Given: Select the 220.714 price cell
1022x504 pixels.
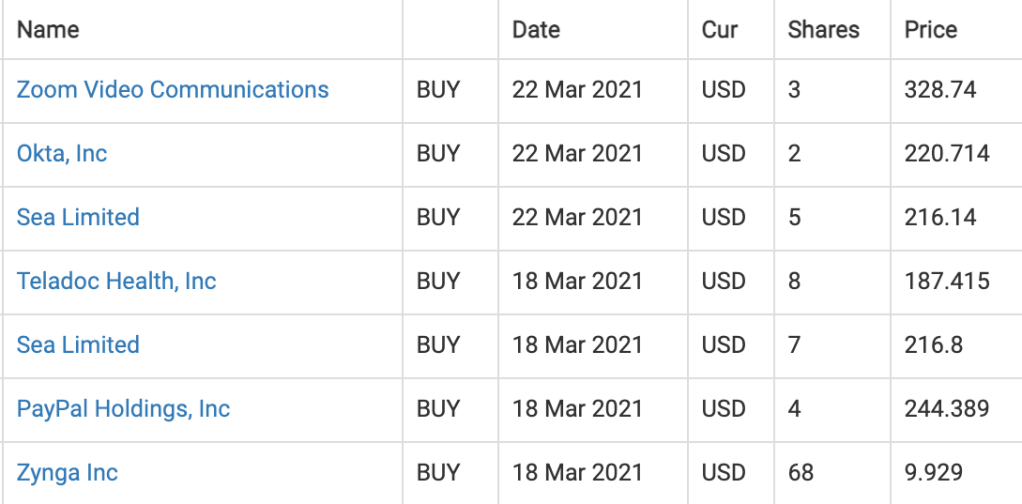Looking at the screenshot, I should point(946,154).
